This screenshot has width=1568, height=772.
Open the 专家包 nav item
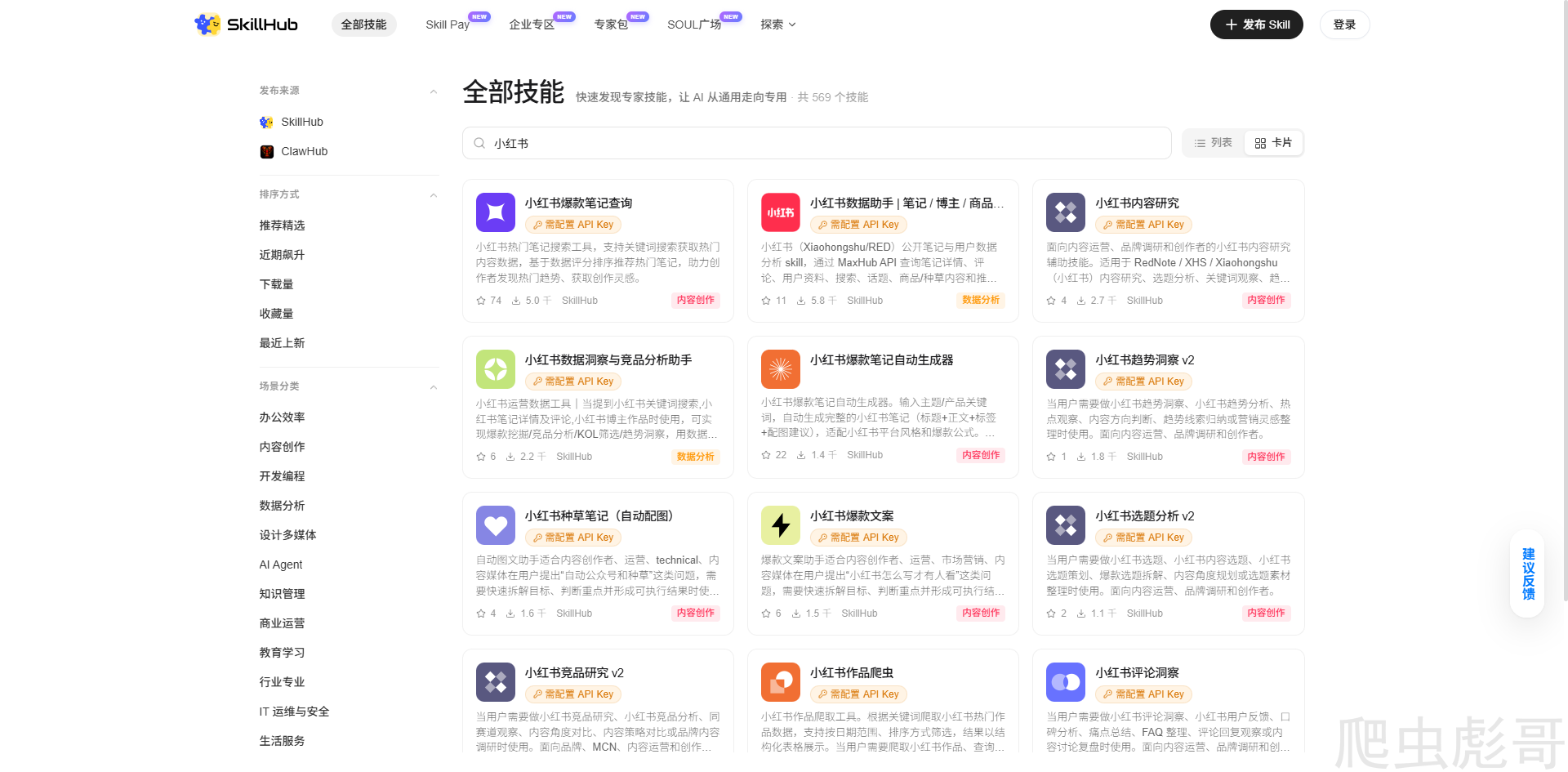point(611,25)
